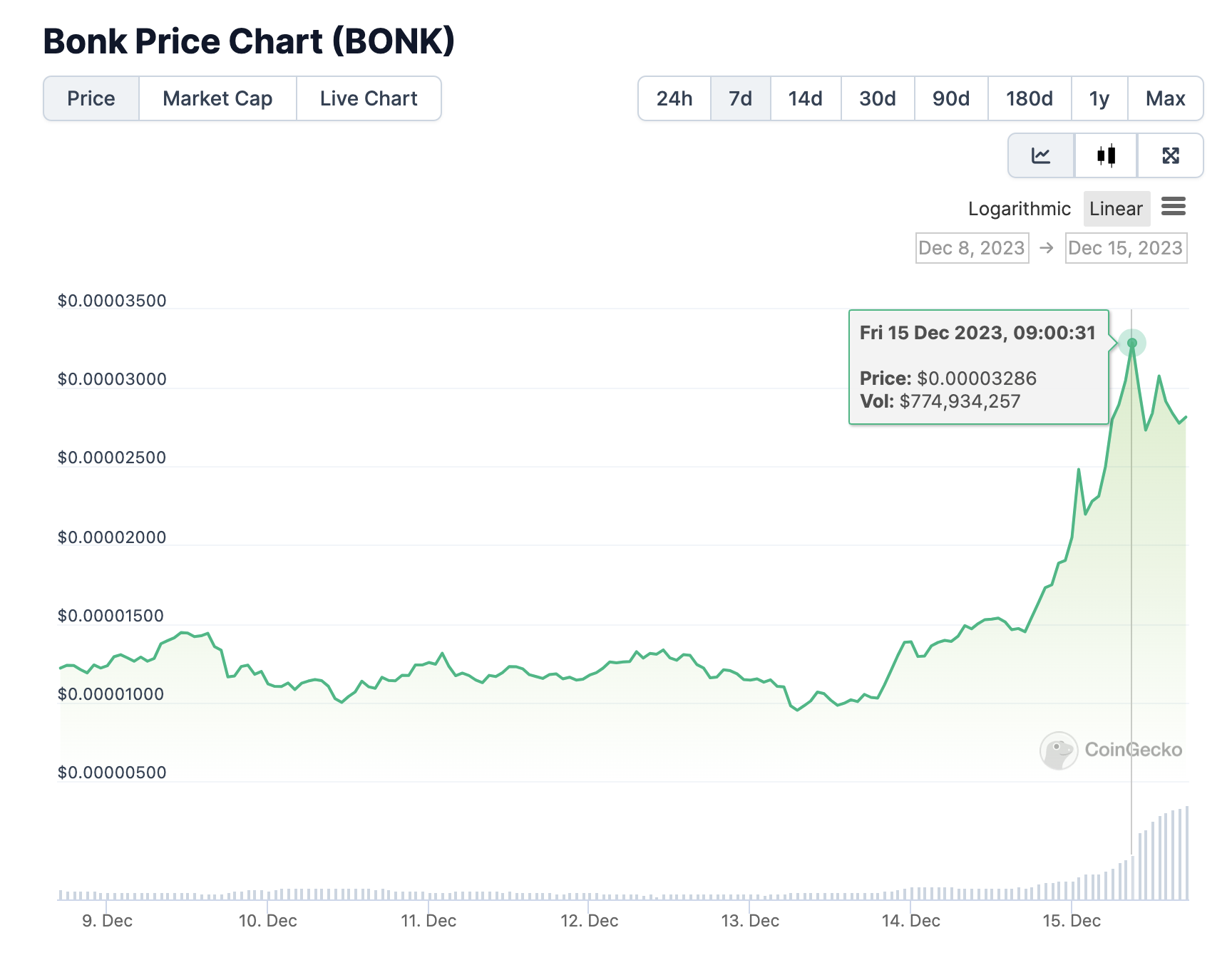Select Logarithmic scale option
The width and height of the screenshot is (1232, 965).
point(1019,209)
